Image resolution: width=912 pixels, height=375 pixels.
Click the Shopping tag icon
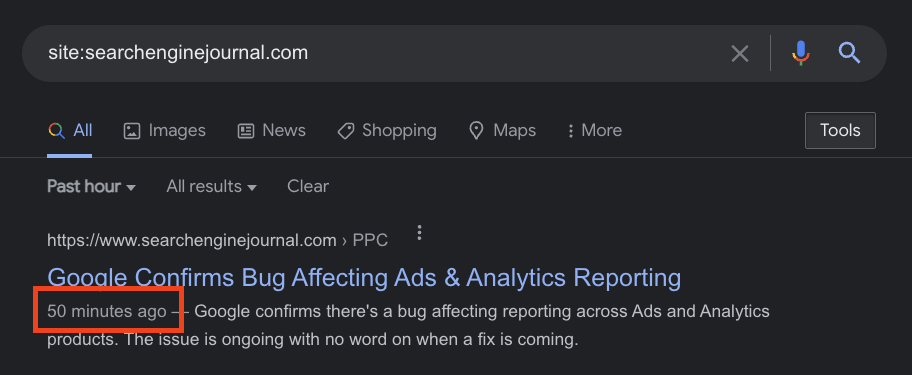345,131
